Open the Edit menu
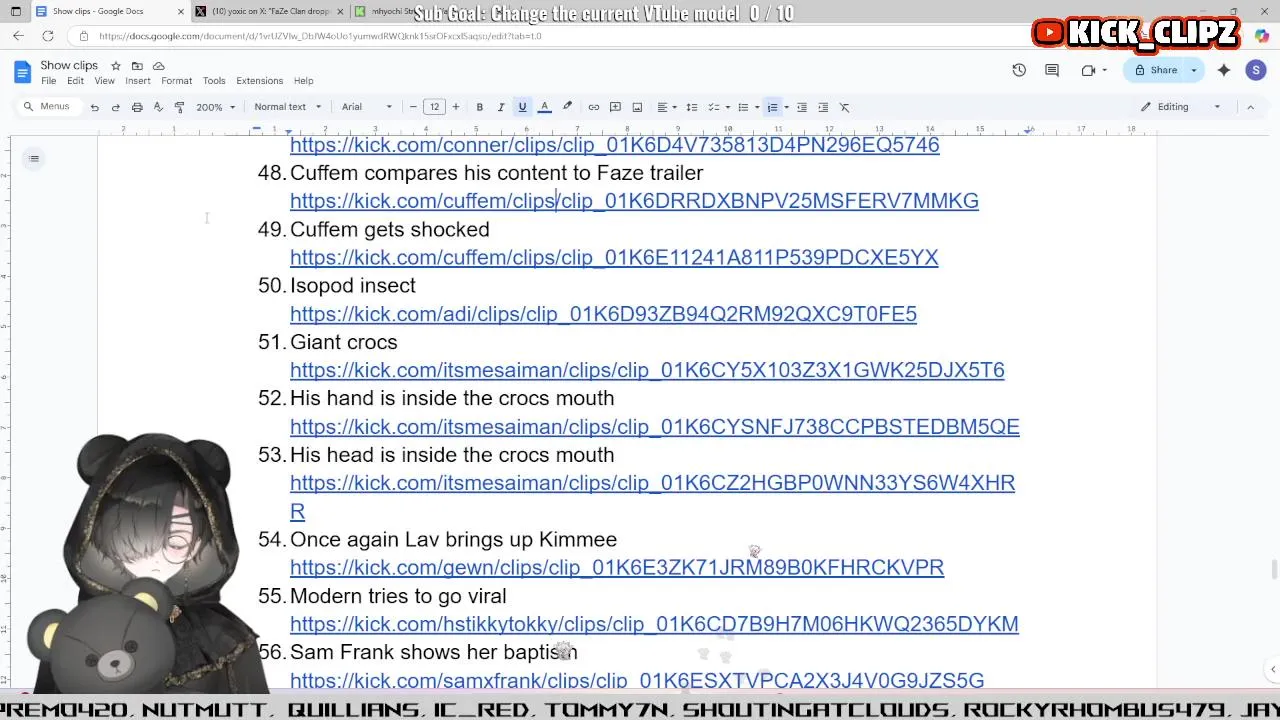The width and height of the screenshot is (1280, 720). (75, 81)
